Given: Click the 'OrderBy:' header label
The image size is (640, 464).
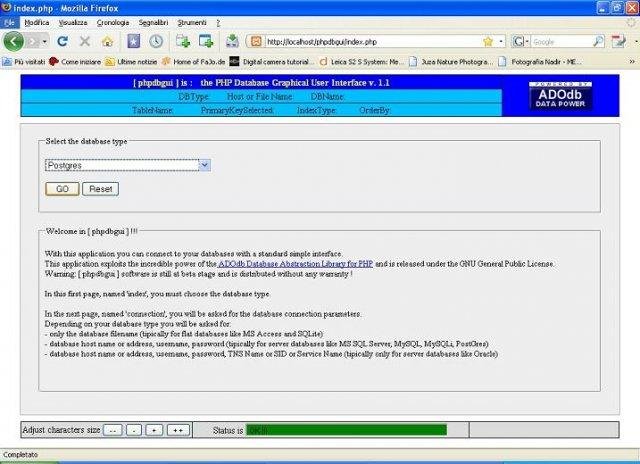Looking at the screenshot, I should [x=375, y=111].
